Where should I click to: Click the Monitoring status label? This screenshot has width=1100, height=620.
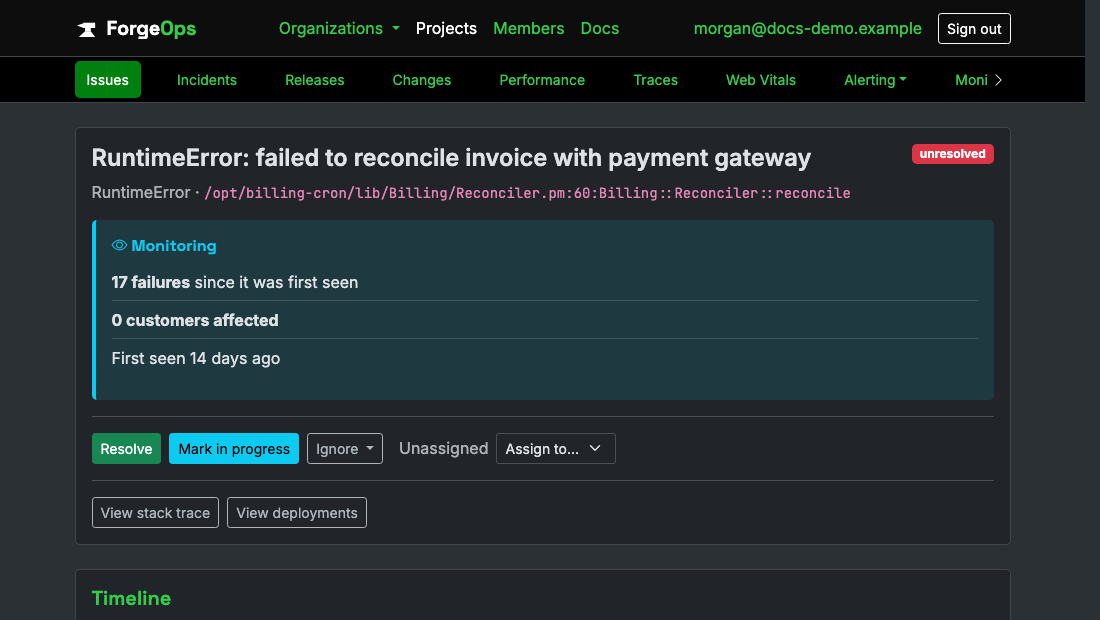[x=173, y=245]
